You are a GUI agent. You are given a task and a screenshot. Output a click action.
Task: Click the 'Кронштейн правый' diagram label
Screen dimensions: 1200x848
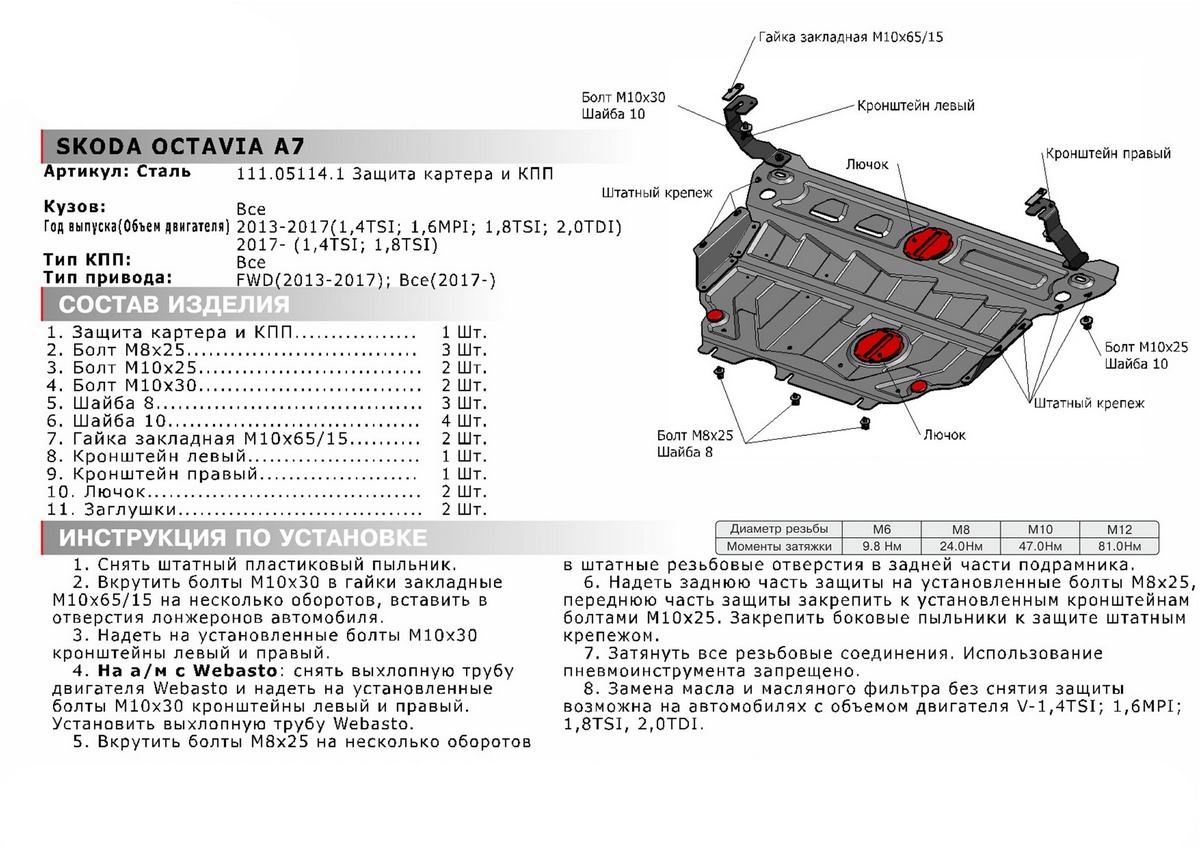point(1108,155)
